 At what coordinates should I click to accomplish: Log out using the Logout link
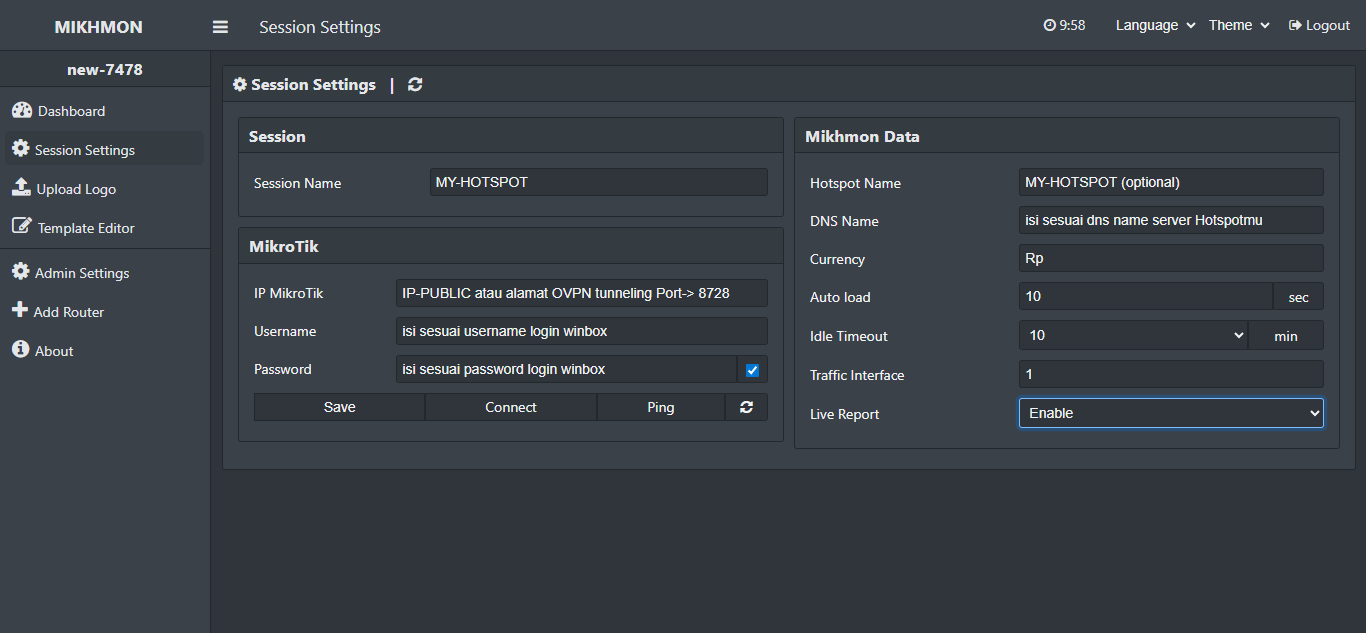1319,26
